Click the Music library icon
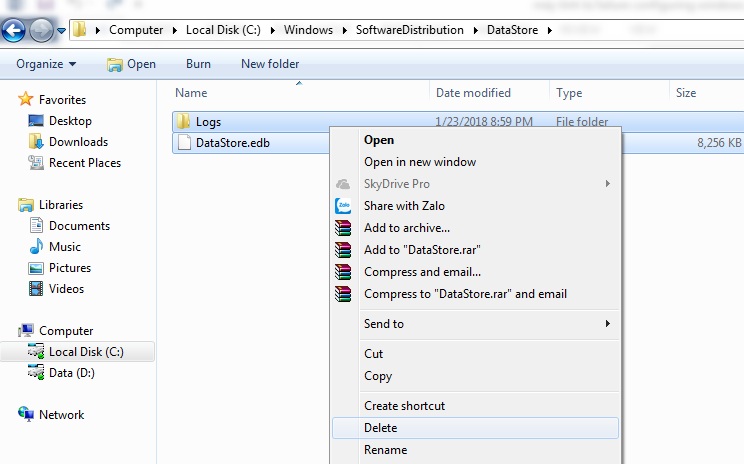744x464 pixels. (x=36, y=247)
